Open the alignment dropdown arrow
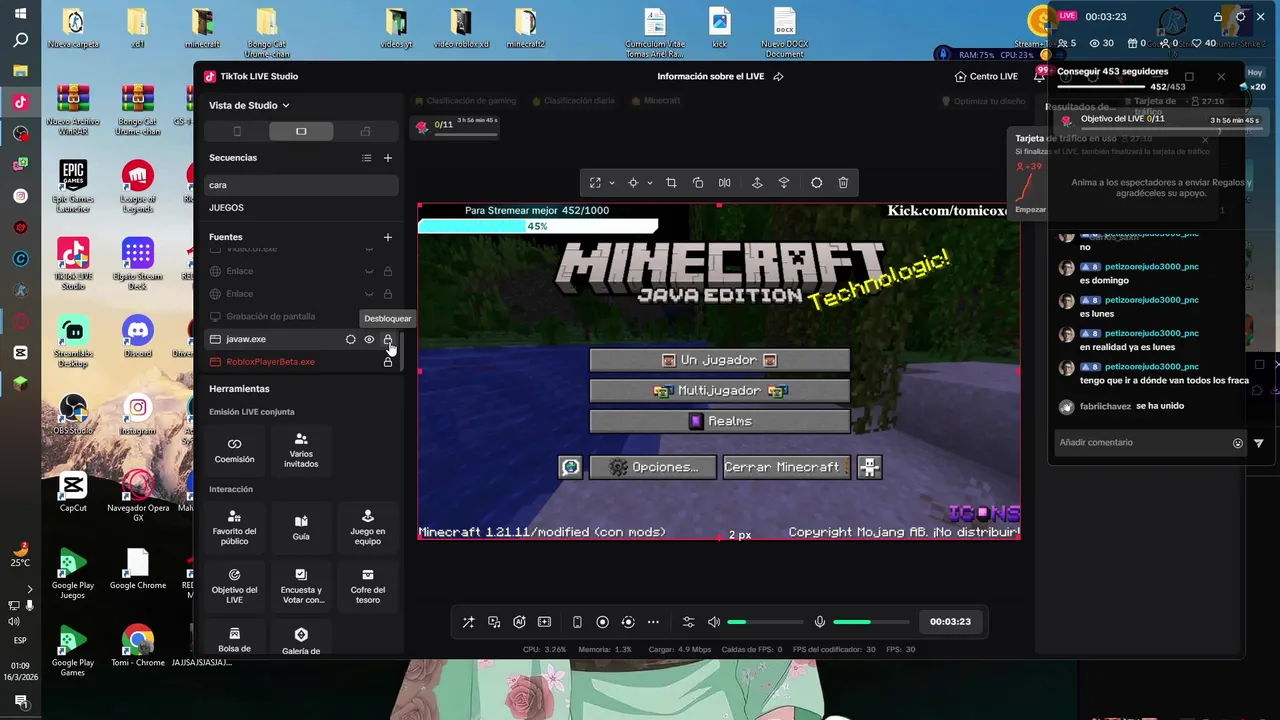The height and width of the screenshot is (720, 1280). (x=650, y=183)
